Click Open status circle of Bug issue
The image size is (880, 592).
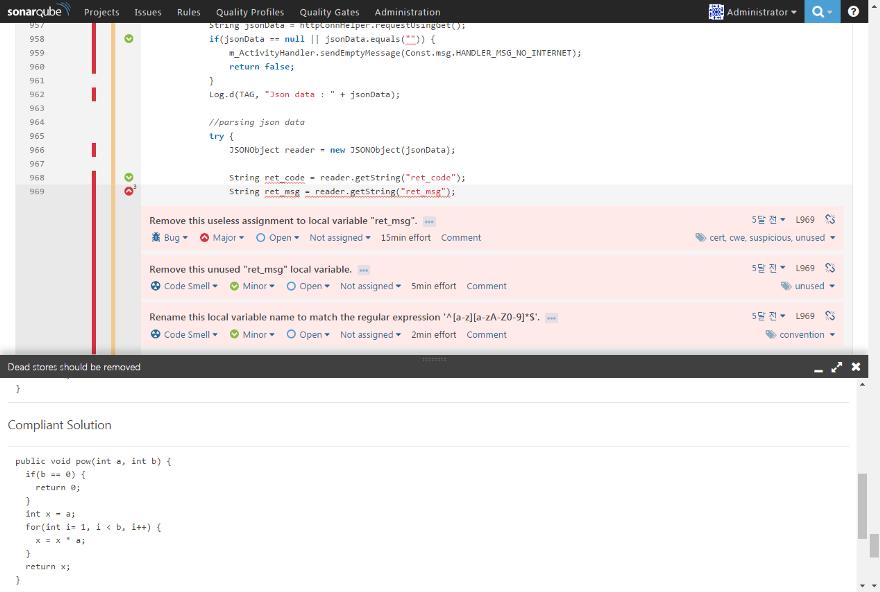tap(260, 237)
